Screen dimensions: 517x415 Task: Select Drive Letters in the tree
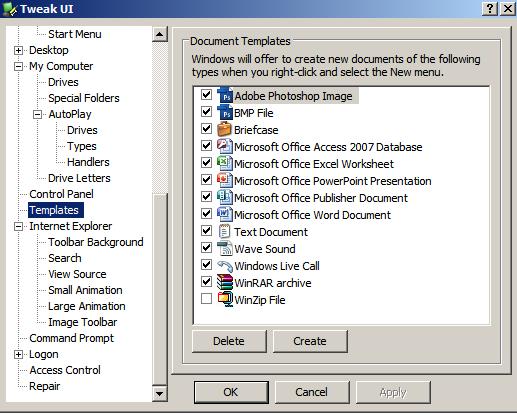click(79, 178)
